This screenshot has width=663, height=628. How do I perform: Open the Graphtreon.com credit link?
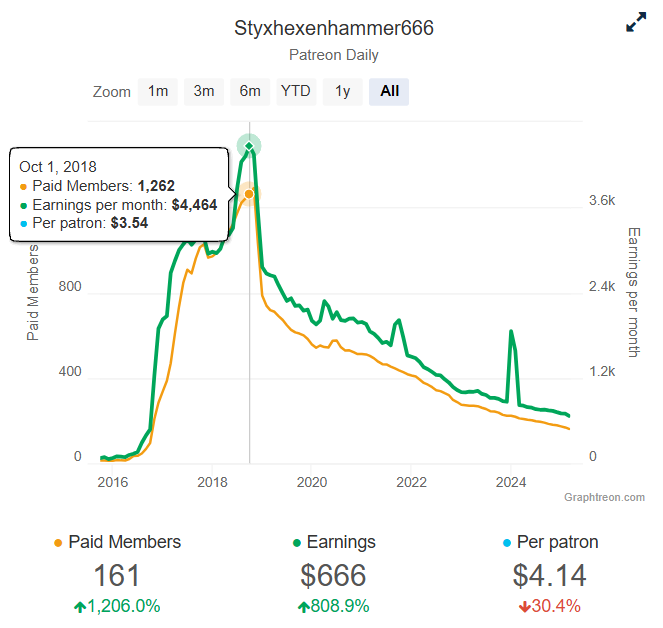point(604,497)
